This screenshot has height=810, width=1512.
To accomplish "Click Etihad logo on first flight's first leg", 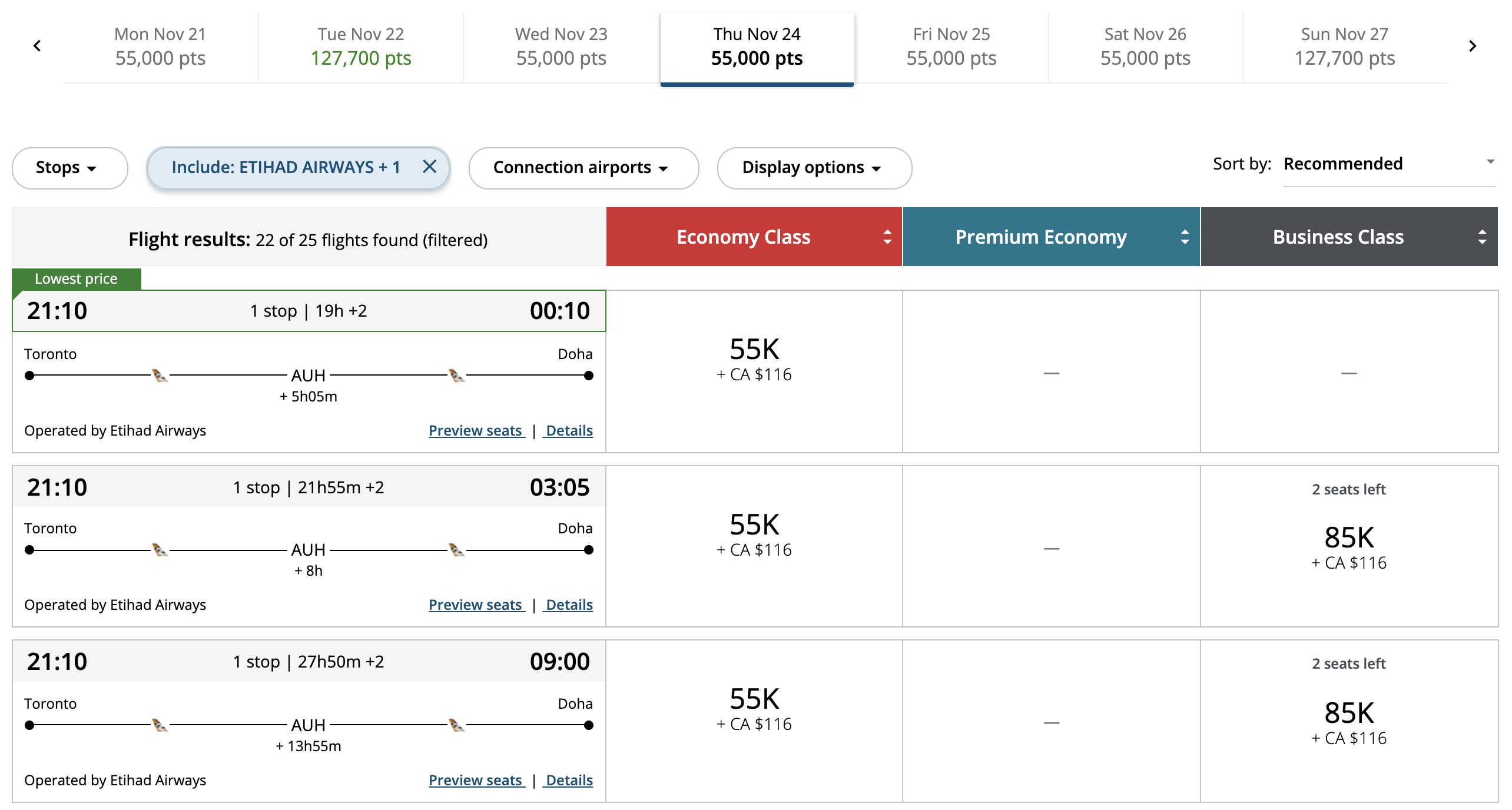I will 160,376.
